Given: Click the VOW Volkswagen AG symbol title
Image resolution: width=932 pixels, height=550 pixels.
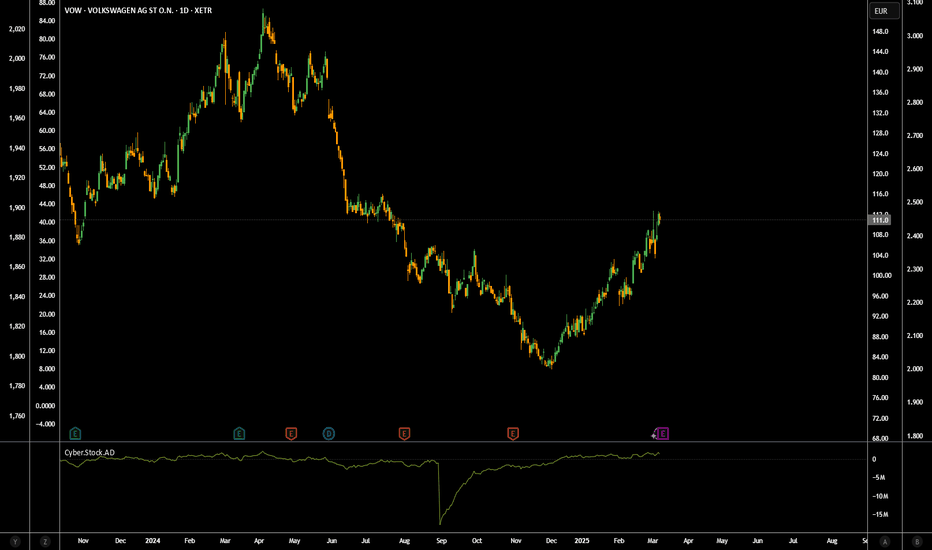Looking at the screenshot, I should [138, 10].
